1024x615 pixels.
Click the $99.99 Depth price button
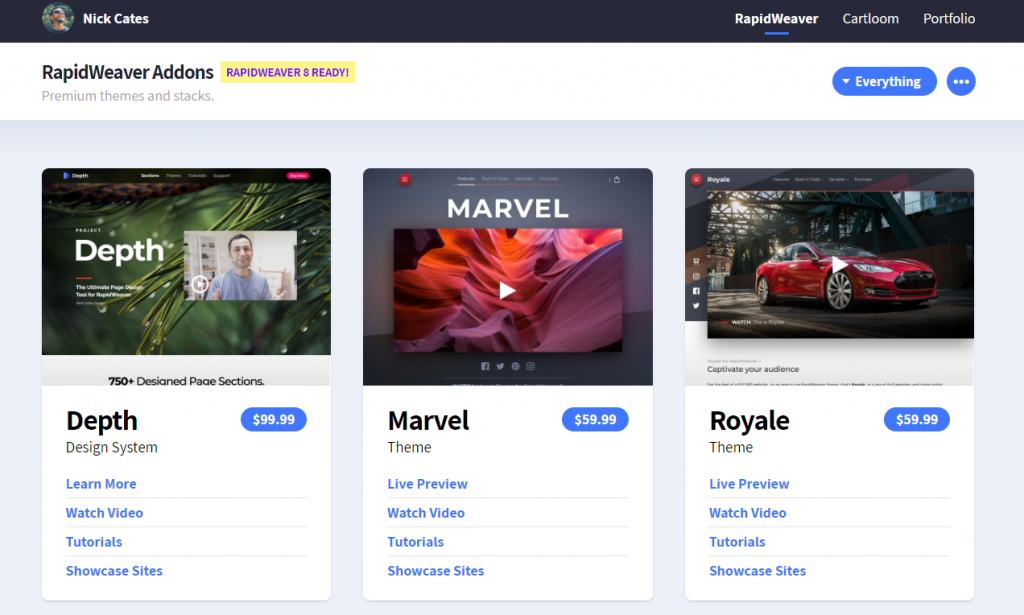click(273, 419)
